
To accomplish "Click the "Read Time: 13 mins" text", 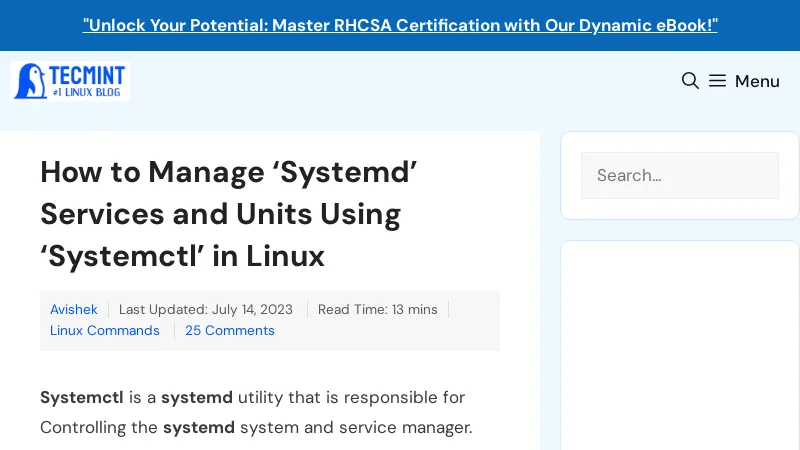I will [x=377, y=309].
